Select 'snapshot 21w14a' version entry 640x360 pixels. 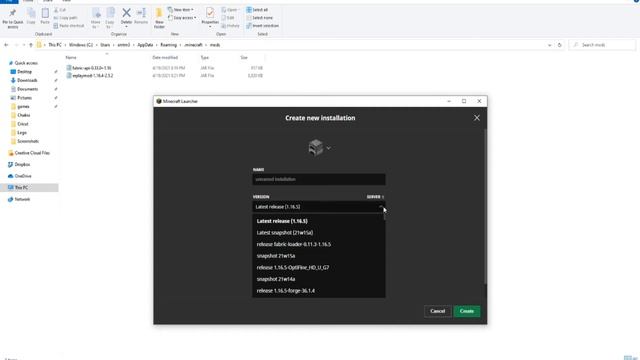coord(276,279)
